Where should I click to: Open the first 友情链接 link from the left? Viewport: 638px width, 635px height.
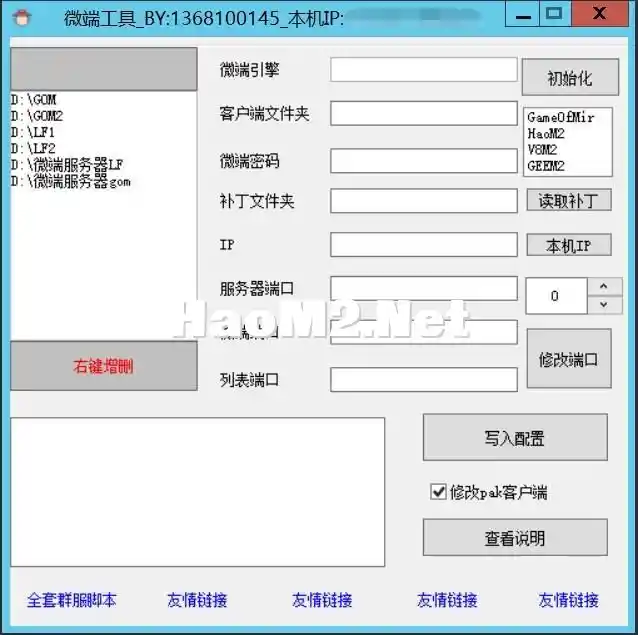(x=197, y=600)
